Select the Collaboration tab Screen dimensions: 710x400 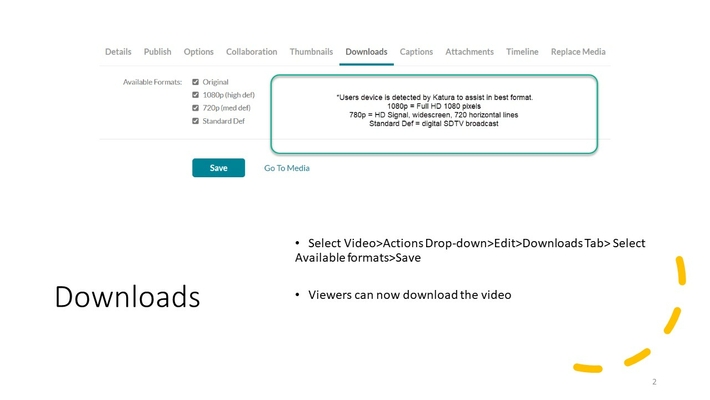(251, 52)
